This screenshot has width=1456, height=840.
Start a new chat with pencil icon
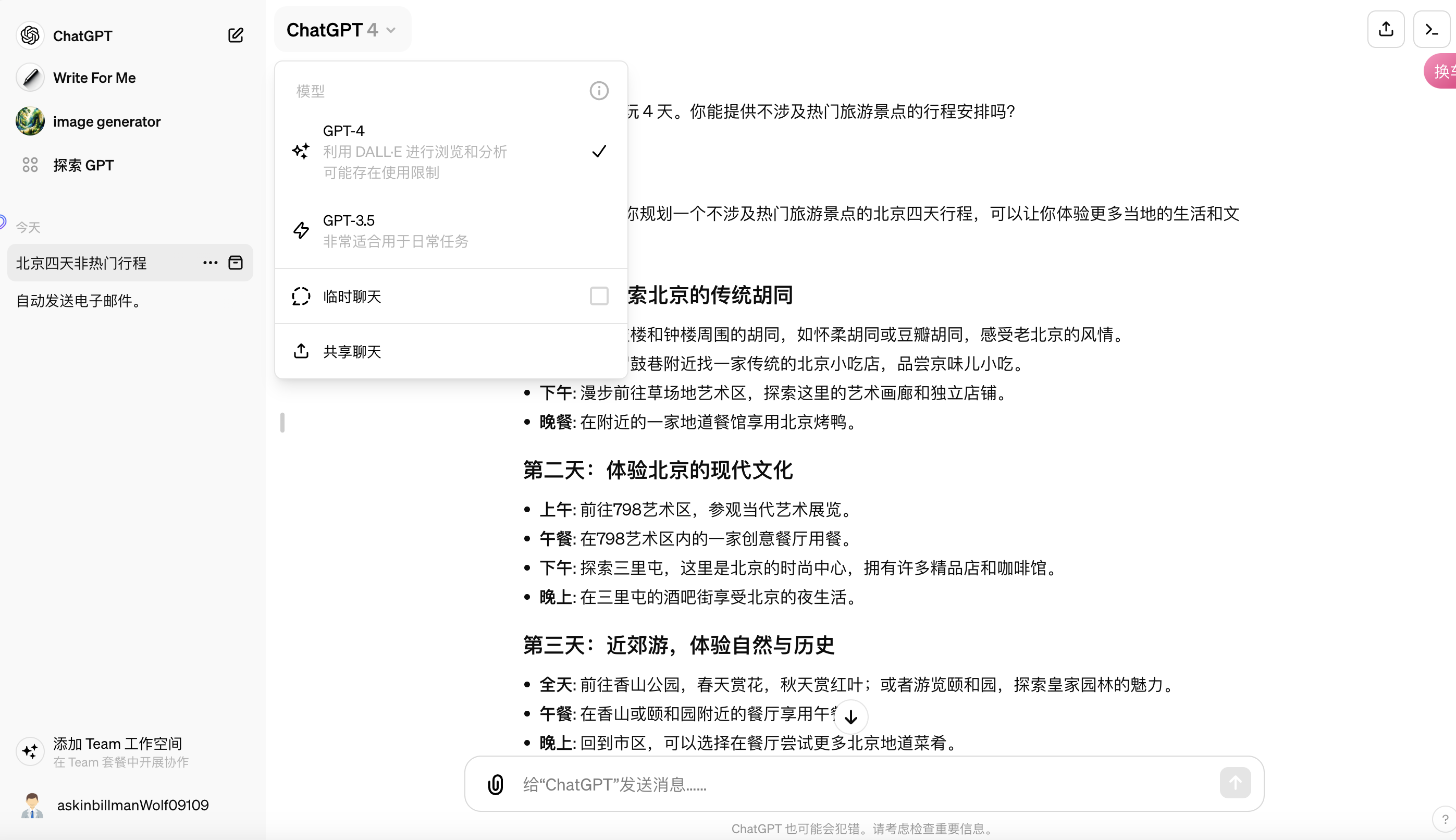coord(236,36)
